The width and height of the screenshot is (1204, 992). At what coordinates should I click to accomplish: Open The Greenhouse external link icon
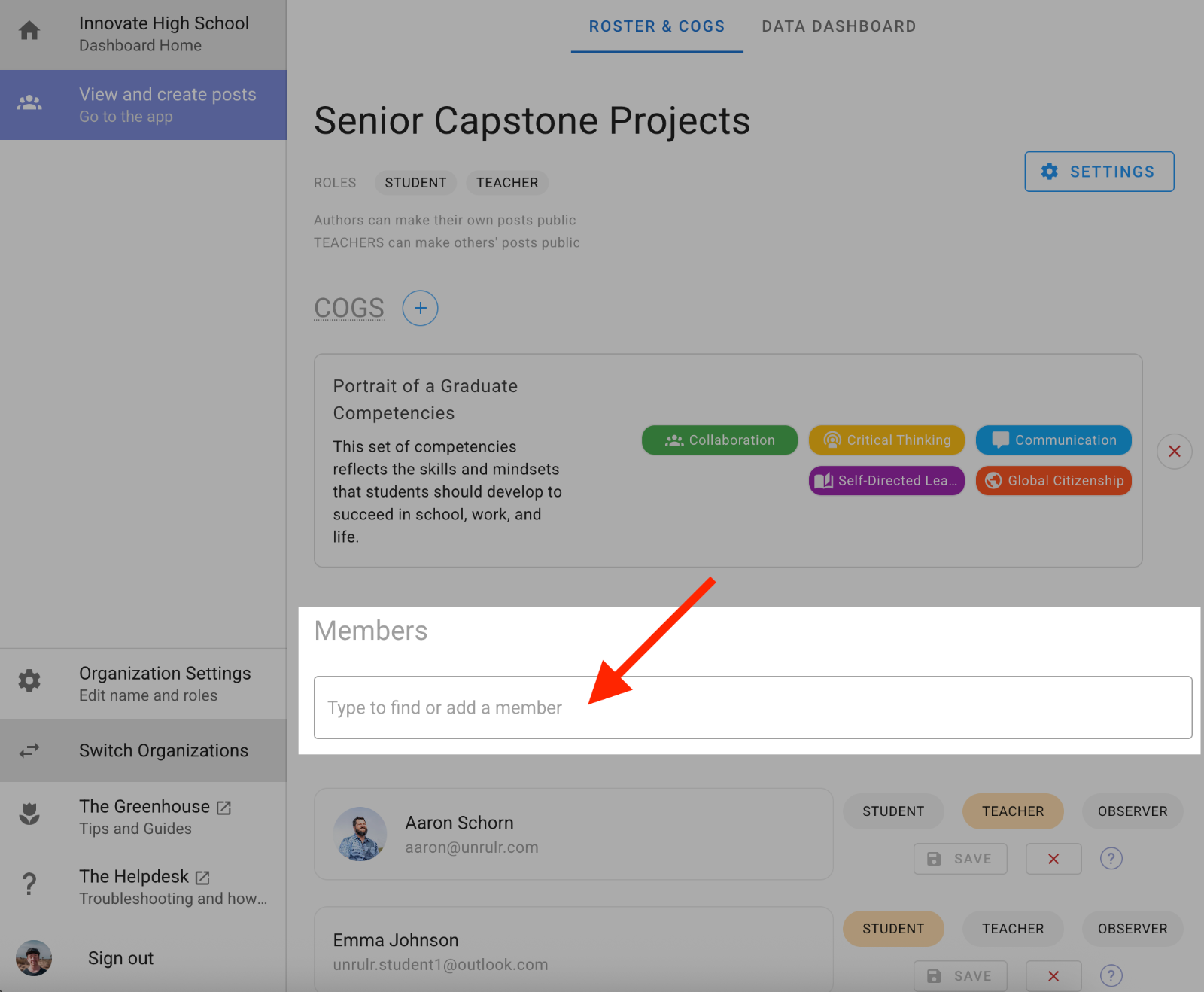(x=223, y=807)
